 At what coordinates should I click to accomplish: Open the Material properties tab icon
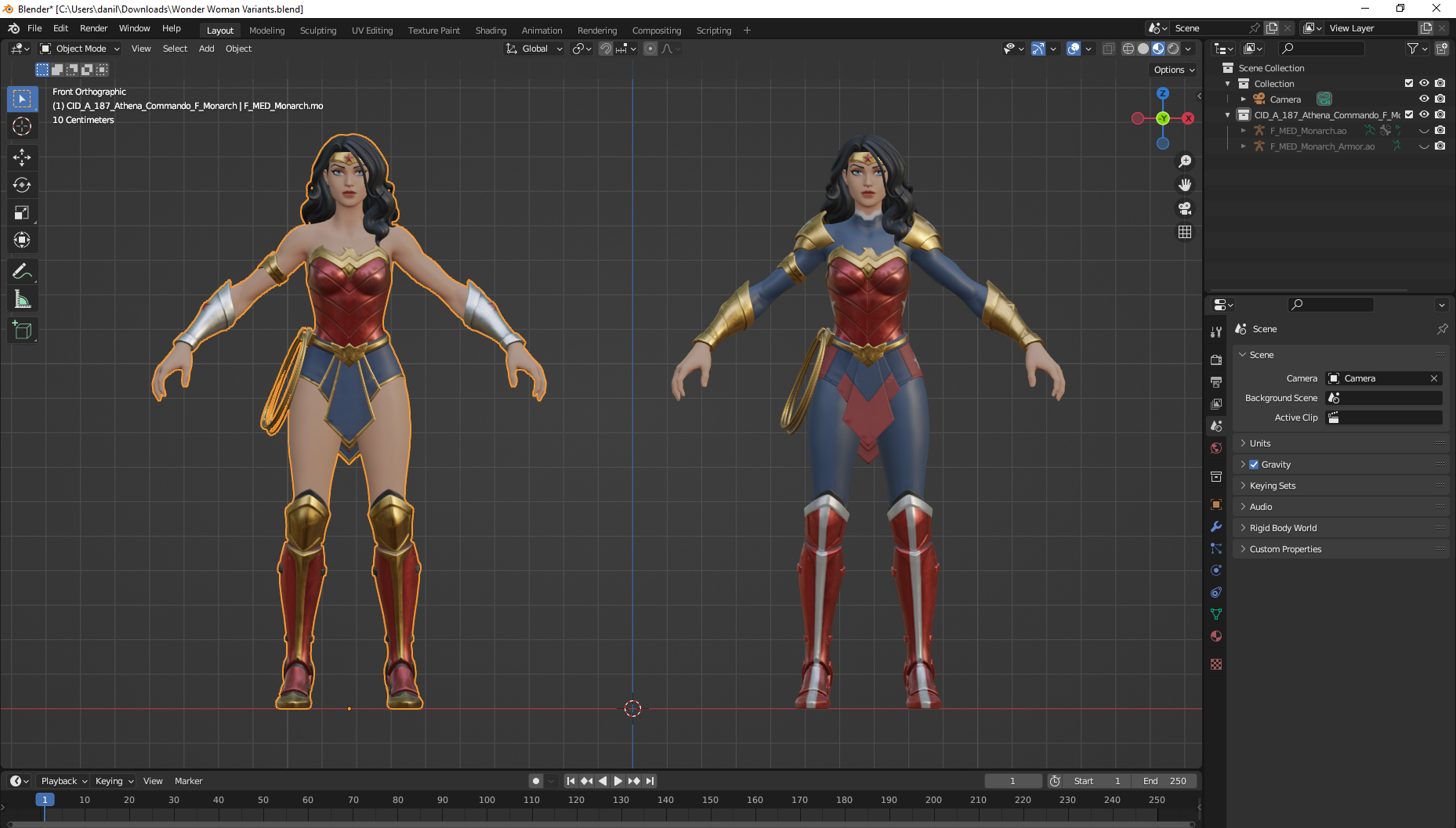(x=1216, y=636)
